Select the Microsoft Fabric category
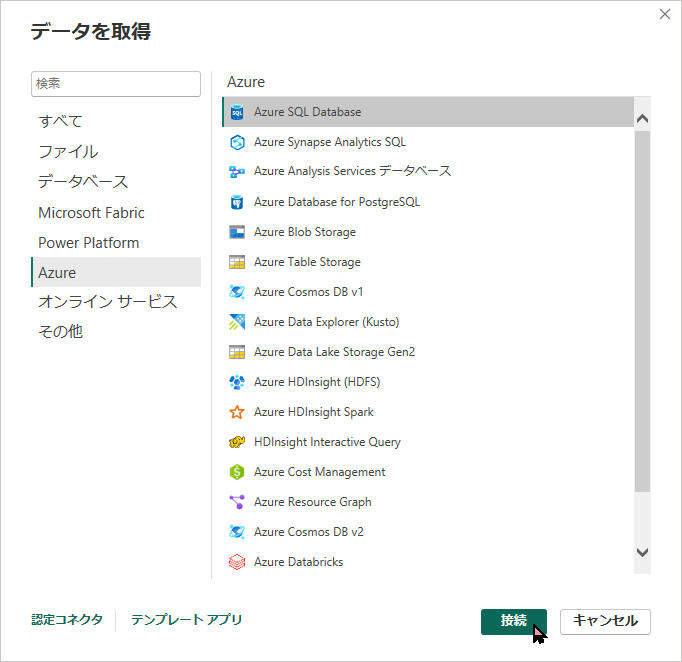The height and width of the screenshot is (662, 682). (91, 213)
